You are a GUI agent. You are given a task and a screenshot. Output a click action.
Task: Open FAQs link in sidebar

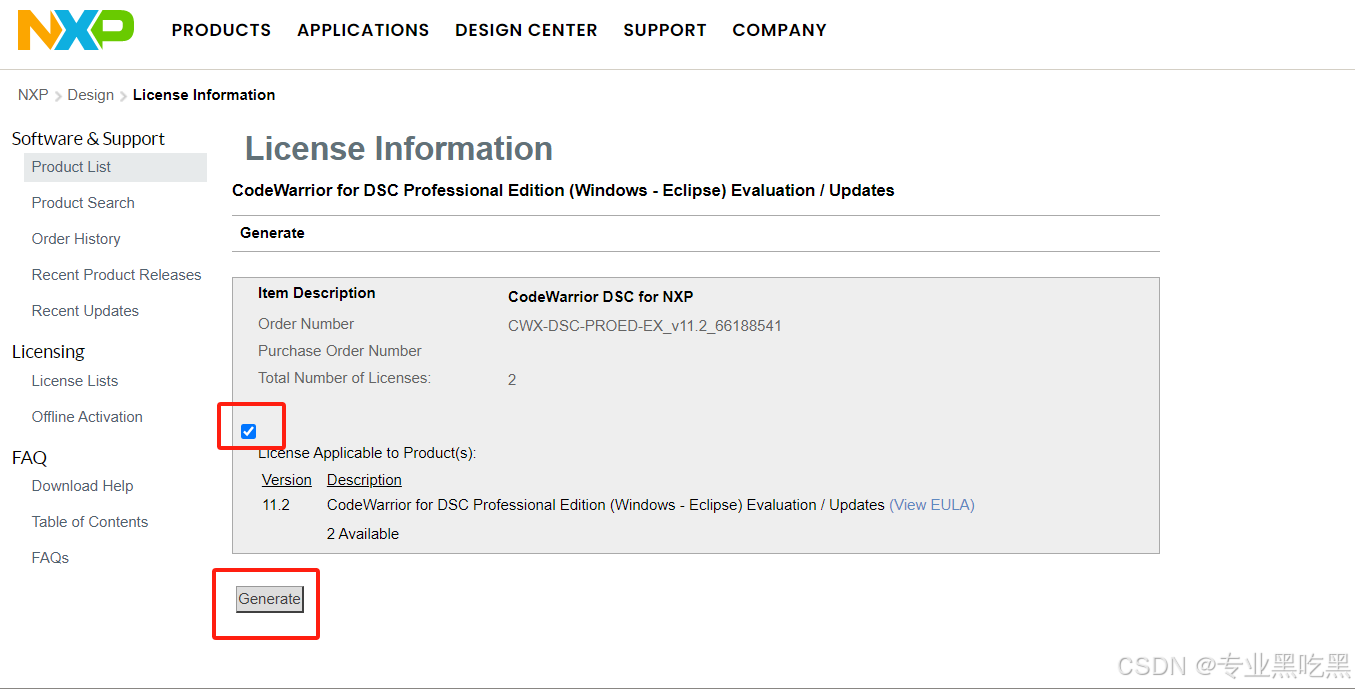(x=50, y=558)
